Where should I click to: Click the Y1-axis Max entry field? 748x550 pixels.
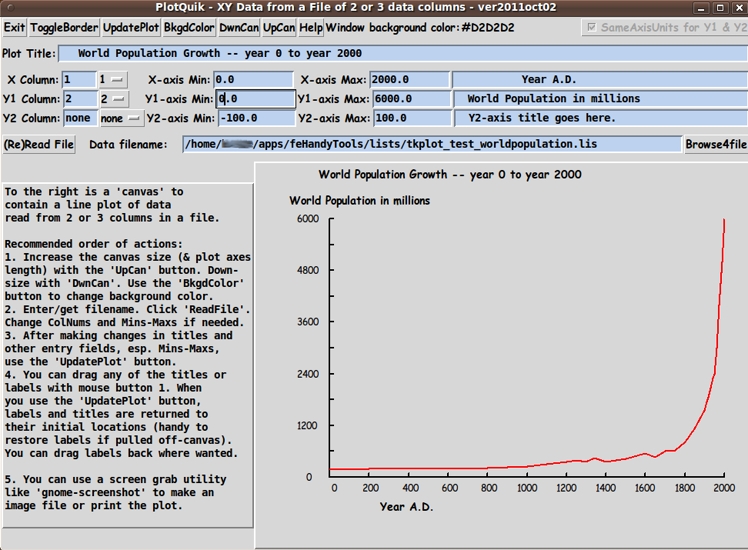[x=409, y=99]
